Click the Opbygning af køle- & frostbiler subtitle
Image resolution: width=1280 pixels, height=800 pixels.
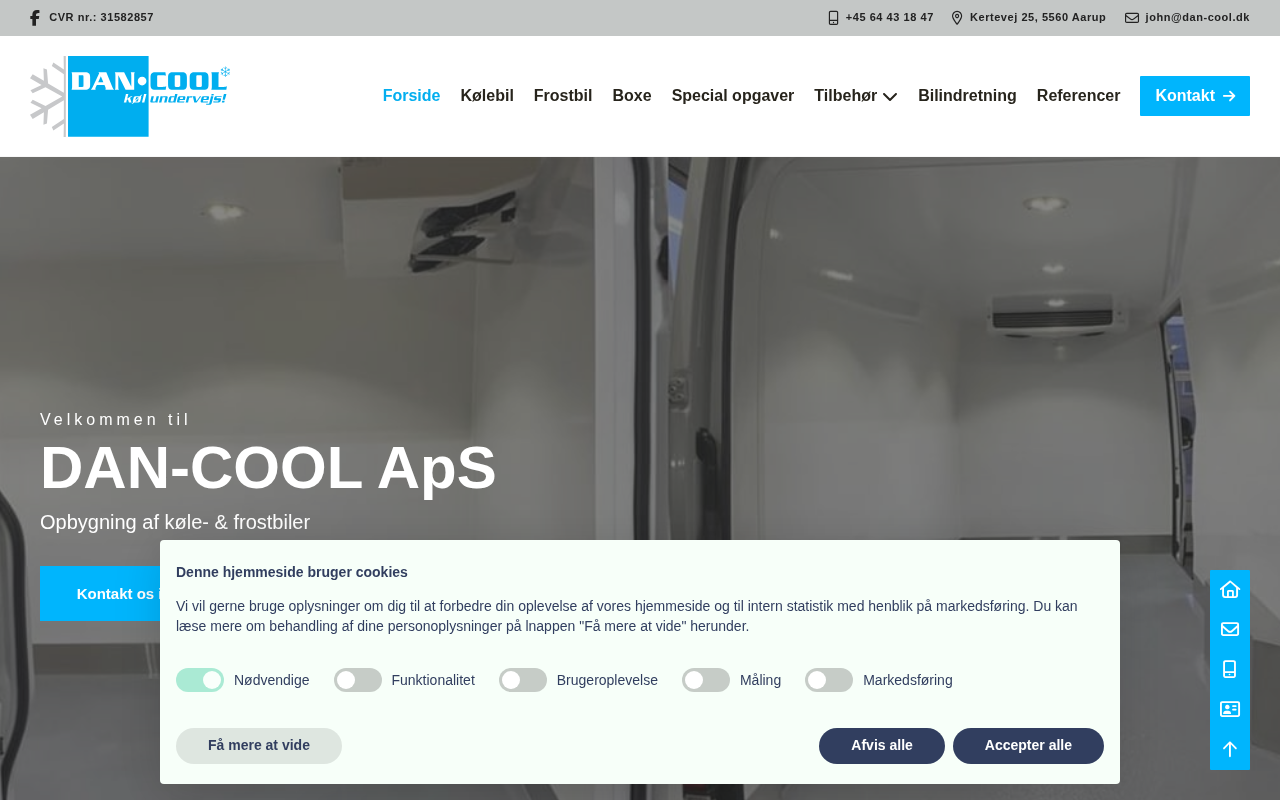click(175, 522)
